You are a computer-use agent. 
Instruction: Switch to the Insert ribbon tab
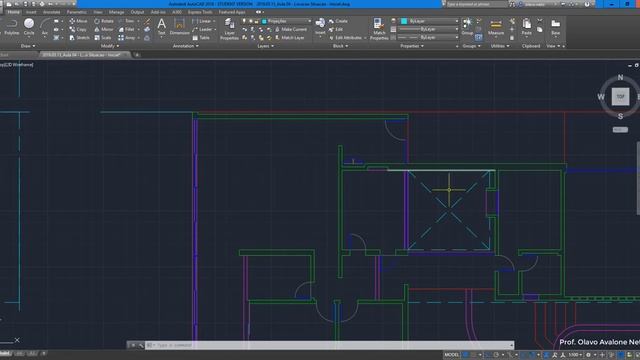coord(31,12)
